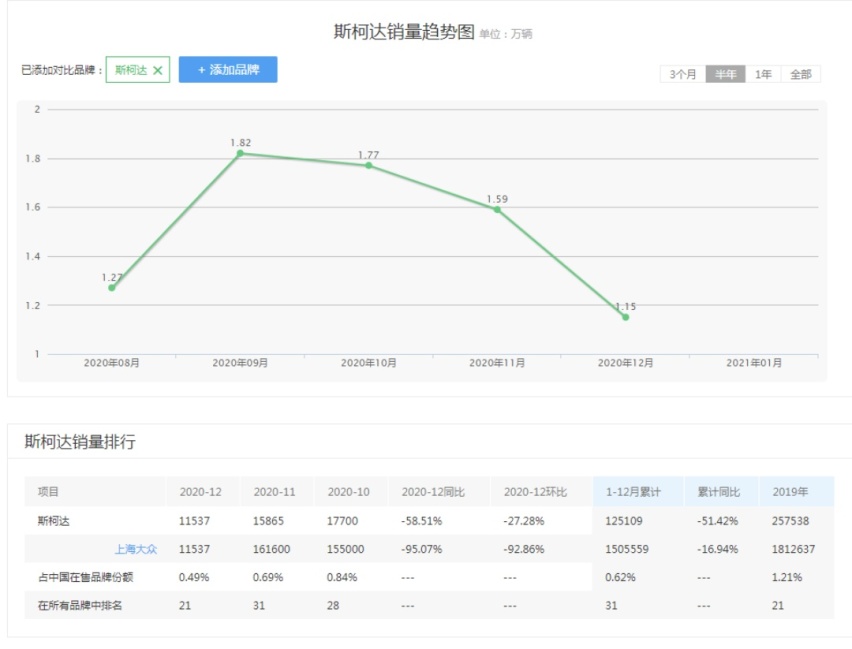Click the 15865 cell in the 斯柯达 row
This screenshot has height=649, width=852.
(268, 521)
